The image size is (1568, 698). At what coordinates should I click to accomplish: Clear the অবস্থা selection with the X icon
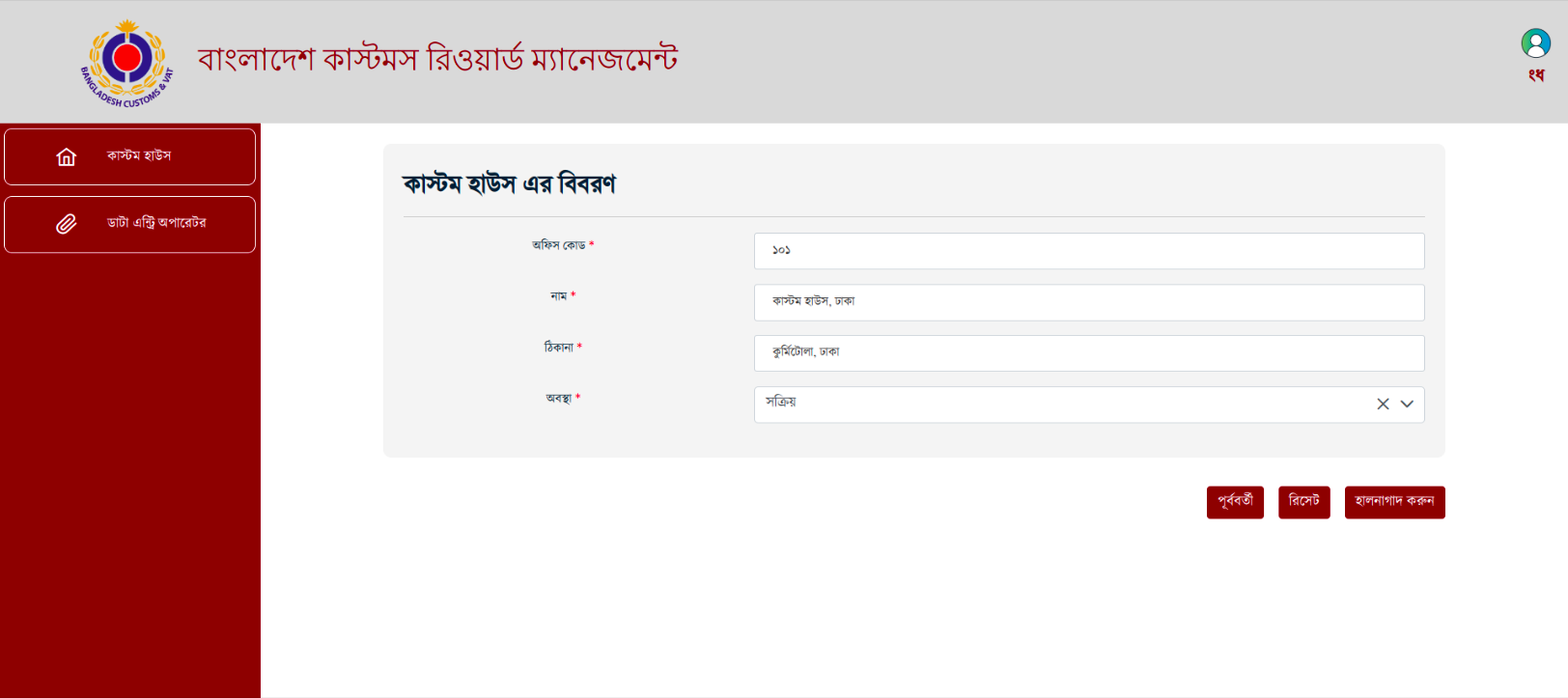point(1383,405)
